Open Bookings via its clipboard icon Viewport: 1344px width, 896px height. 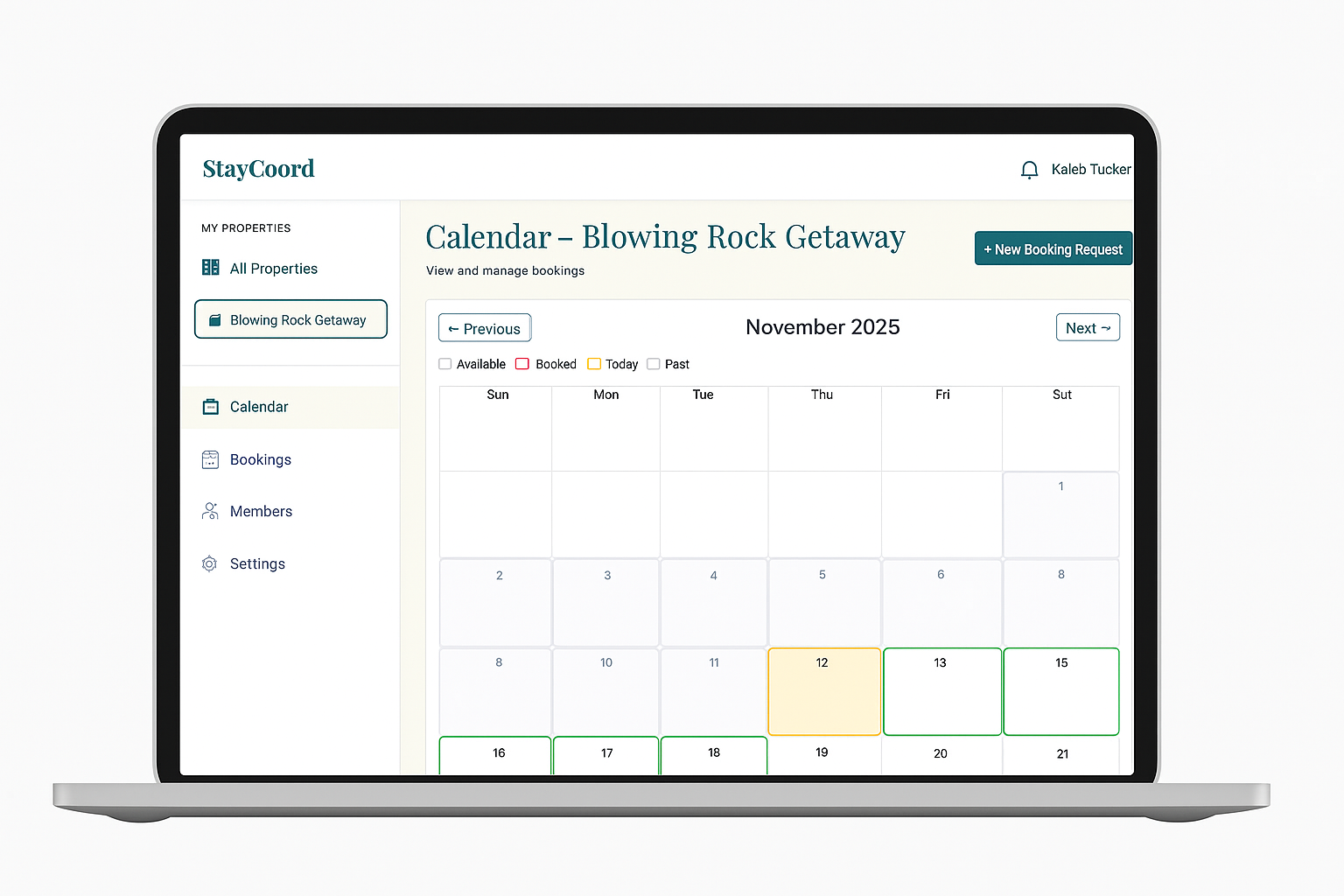tap(210, 458)
